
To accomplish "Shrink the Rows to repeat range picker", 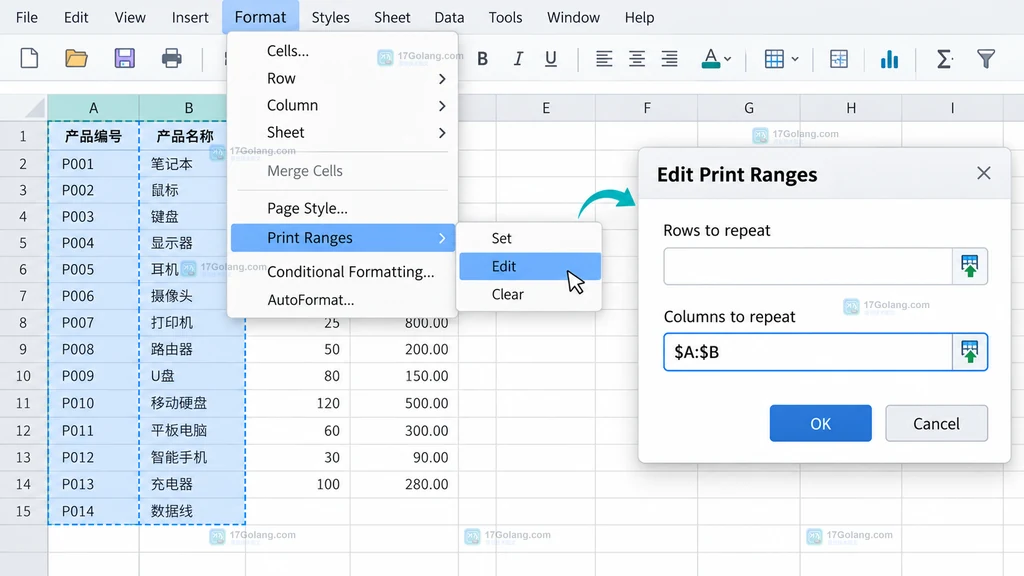I will coord(970,266).
